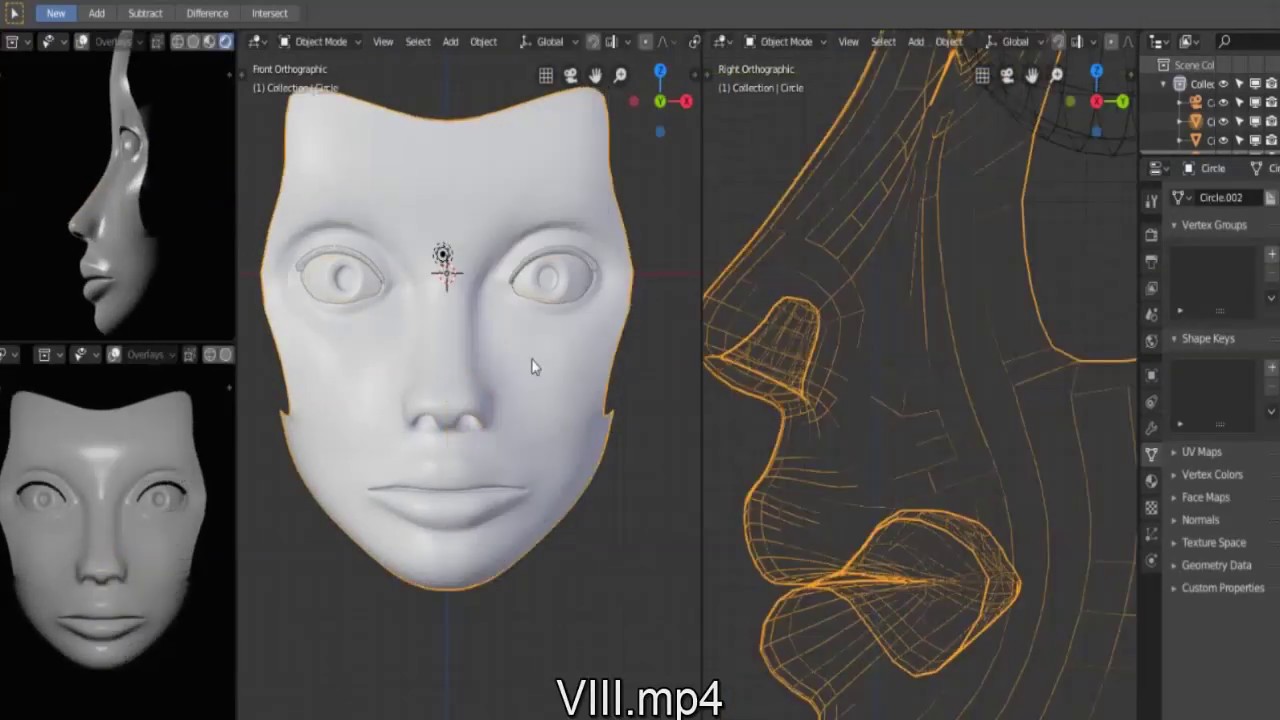Open Select menu in Front Orthographic viewport
Screen dimensions: 1280x720
pos(418,42)
